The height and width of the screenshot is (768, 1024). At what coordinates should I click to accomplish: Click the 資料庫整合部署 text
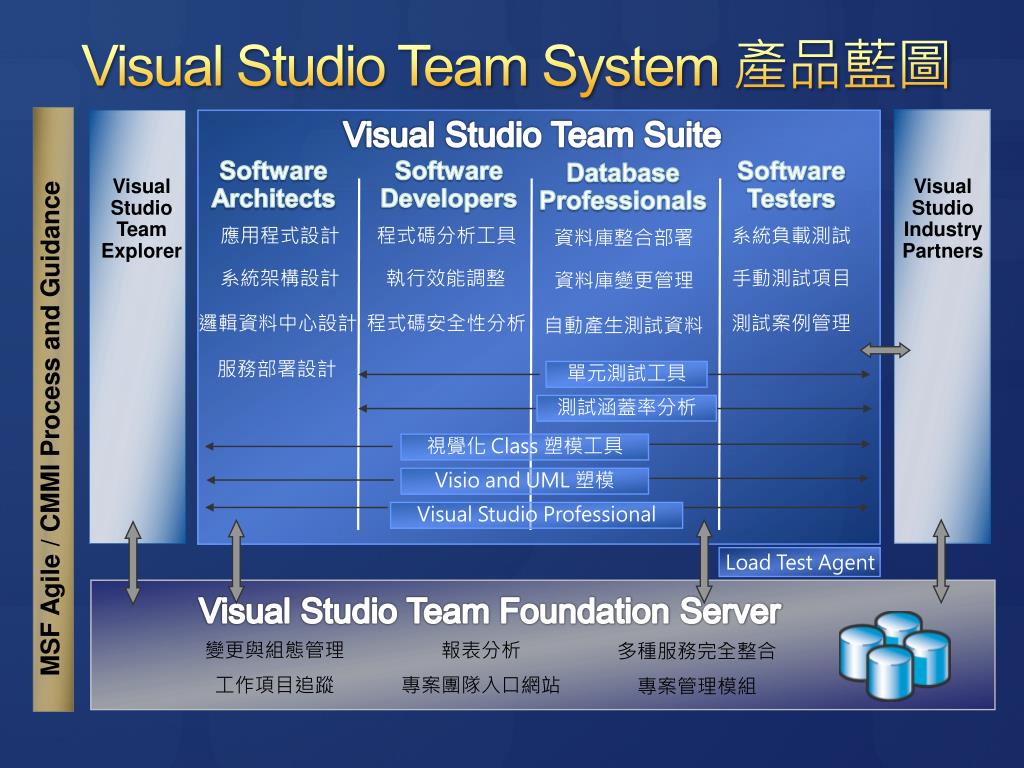pyautogui.click(x=623, y=238)
